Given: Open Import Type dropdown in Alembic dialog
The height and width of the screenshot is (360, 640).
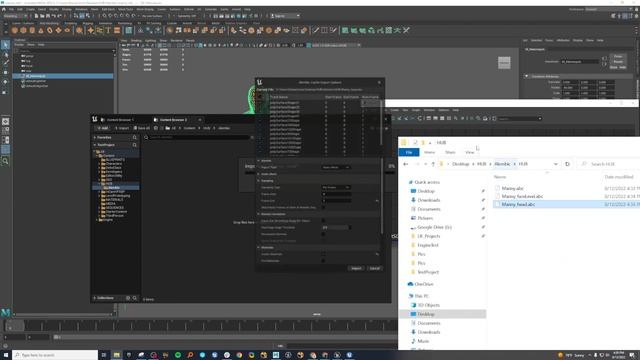Looking at the screenshot, I should [x=336, y=167].
